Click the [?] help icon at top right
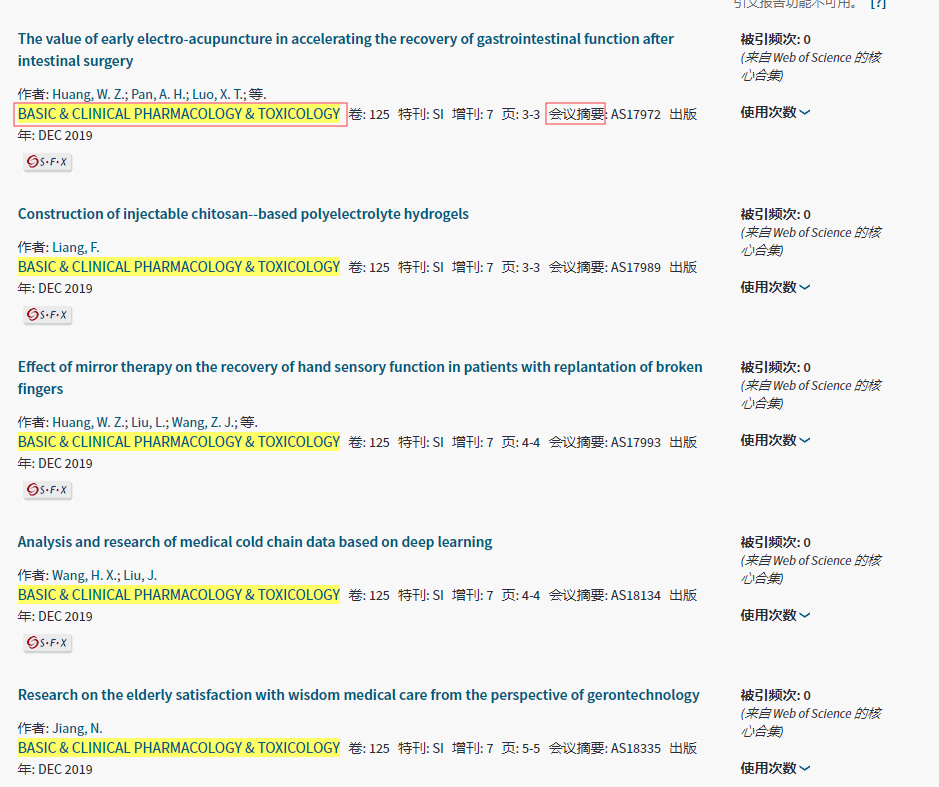Viewport: 939px width, 787px height. click(877, 3)
